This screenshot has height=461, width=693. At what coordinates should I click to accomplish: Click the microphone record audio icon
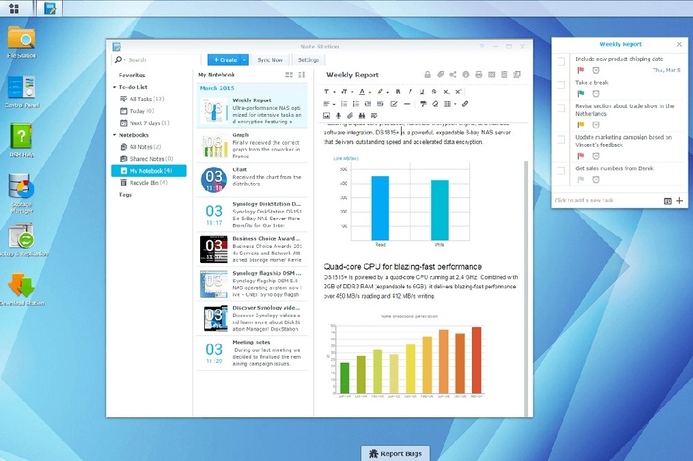tap(339, 116)
